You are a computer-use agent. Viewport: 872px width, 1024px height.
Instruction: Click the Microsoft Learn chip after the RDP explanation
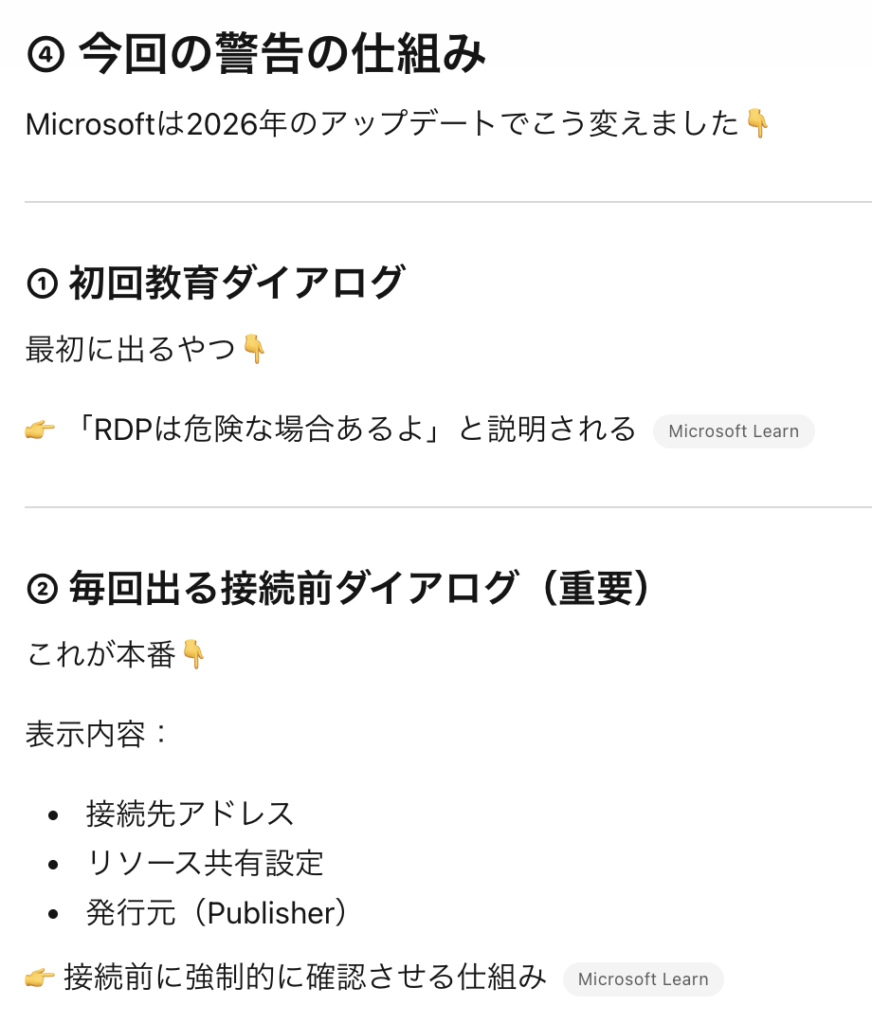tap(733, 431)
